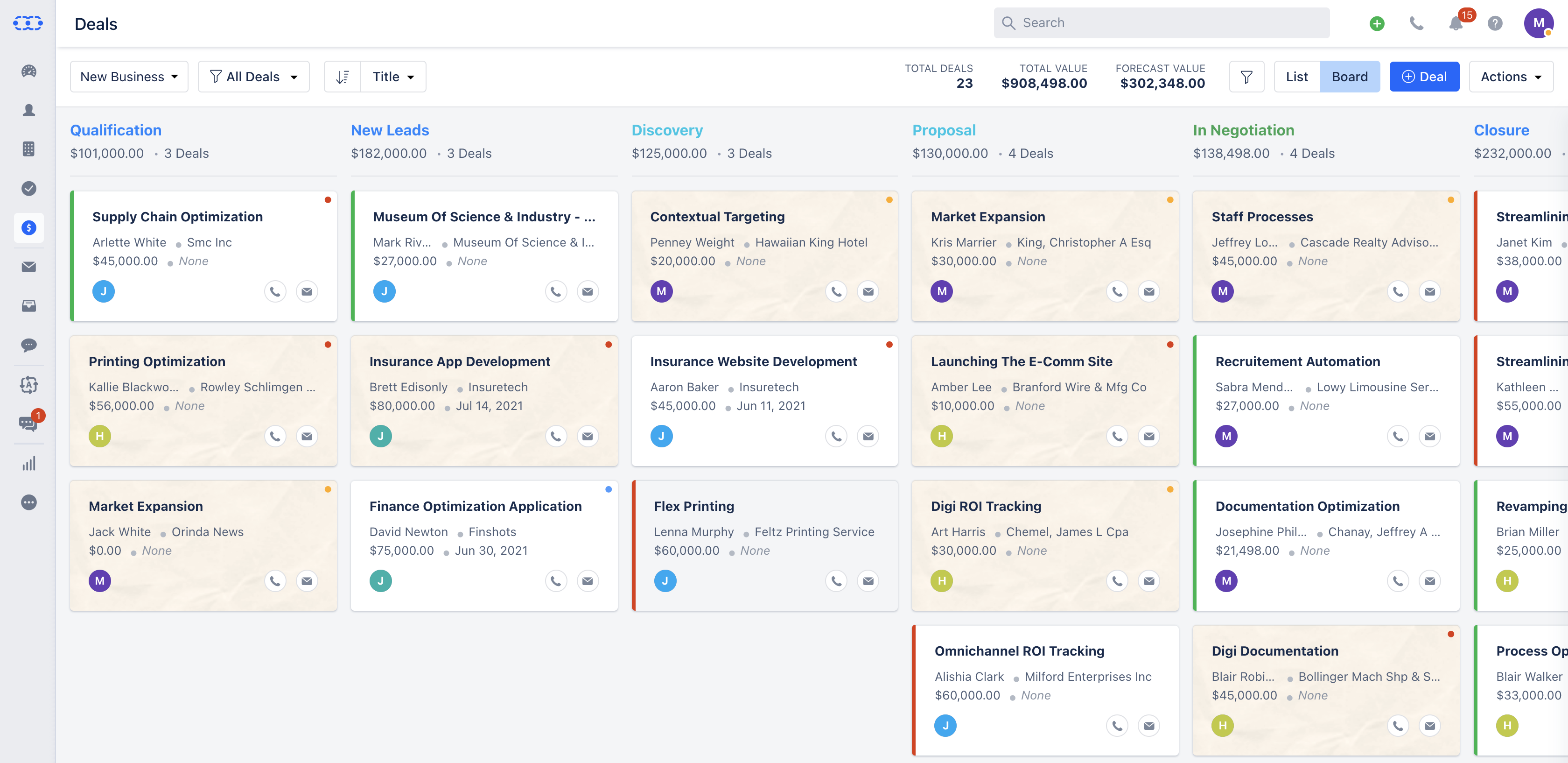Open notifications bell with 15 badge
Screen dimensions: 1568x763
click(1456, 23)
